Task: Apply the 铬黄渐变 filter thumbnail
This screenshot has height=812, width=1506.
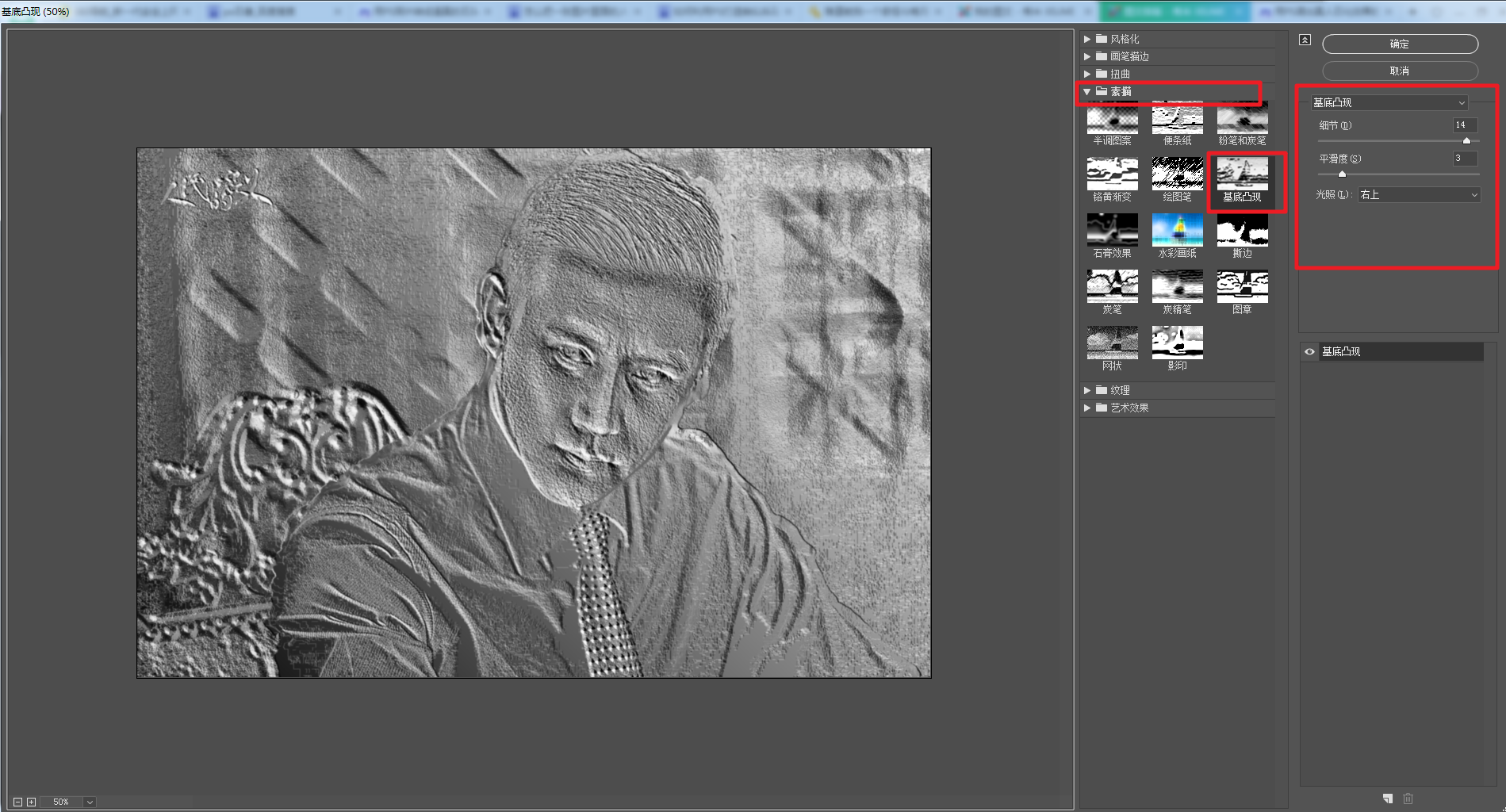Action: pos(1112,174)
